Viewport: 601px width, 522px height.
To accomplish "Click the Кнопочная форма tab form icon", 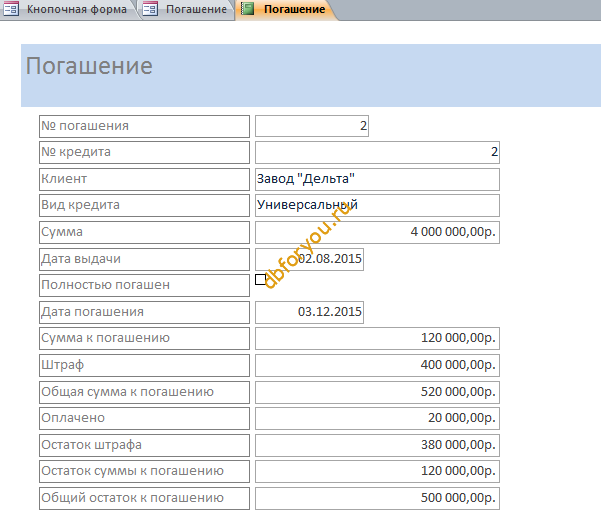I will pyautogui.click(x=11, y=9).
